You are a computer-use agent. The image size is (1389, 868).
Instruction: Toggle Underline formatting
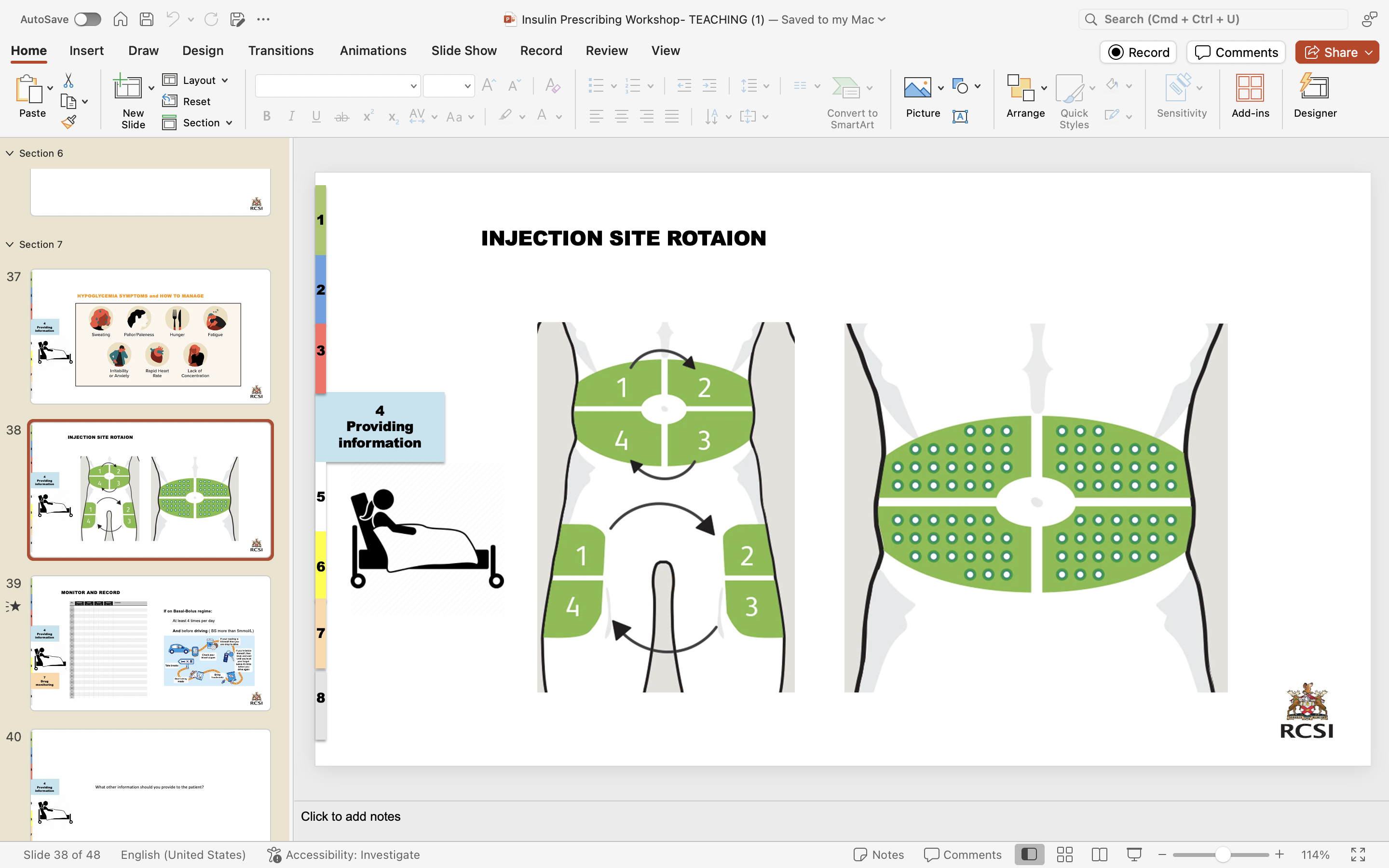pyautogui.click(x=316, y=117)
